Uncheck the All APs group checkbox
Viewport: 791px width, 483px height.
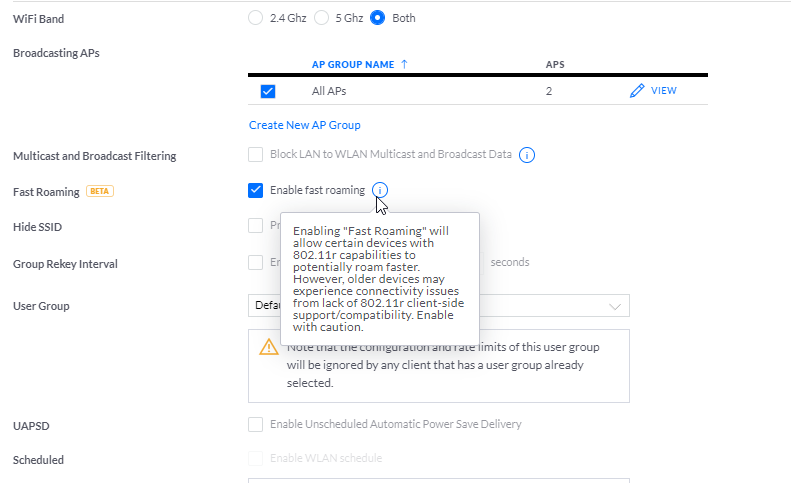click(x=268, y=91)
